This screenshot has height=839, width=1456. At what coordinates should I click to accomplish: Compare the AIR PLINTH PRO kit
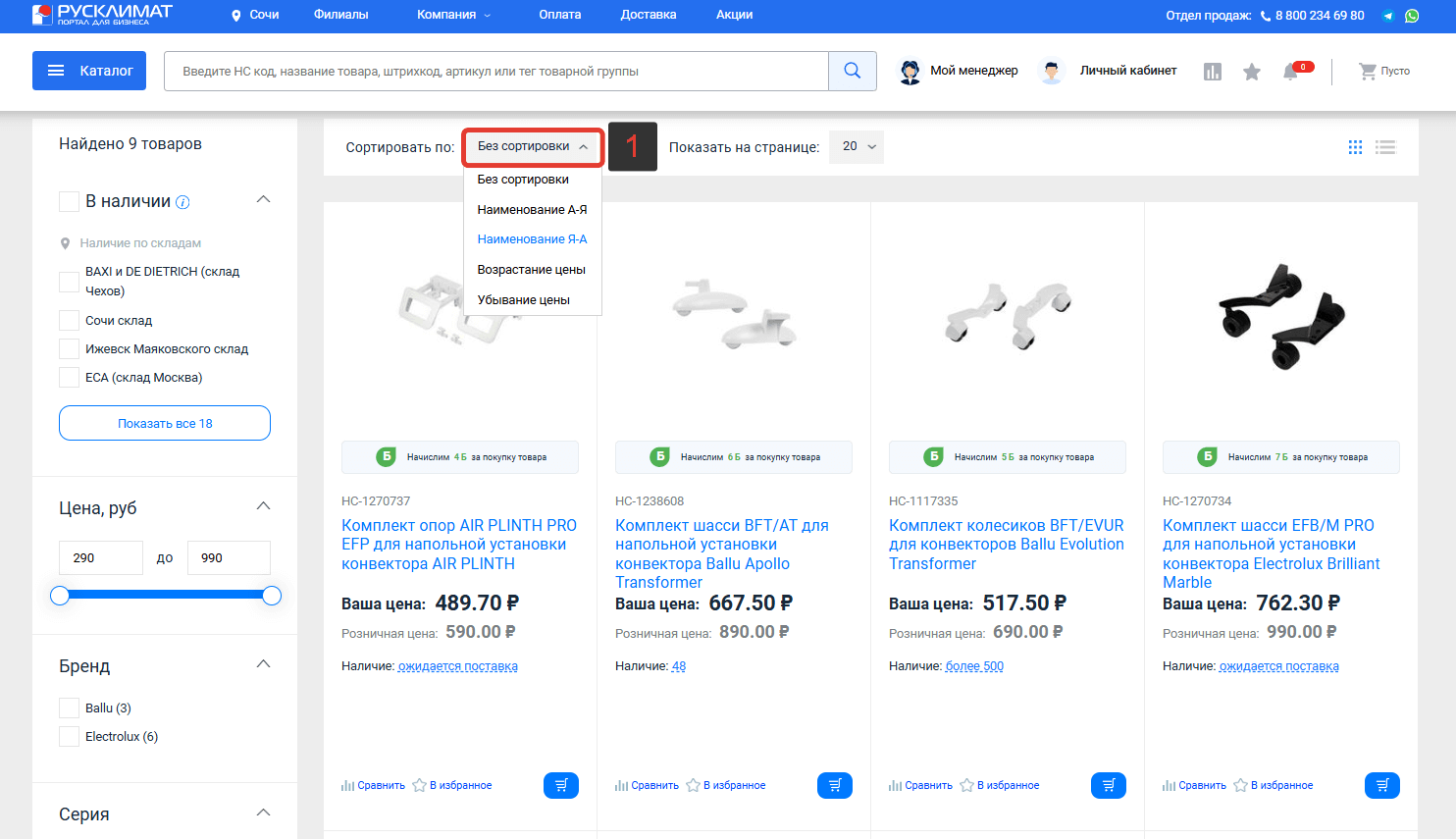click(x=373, y=785)
